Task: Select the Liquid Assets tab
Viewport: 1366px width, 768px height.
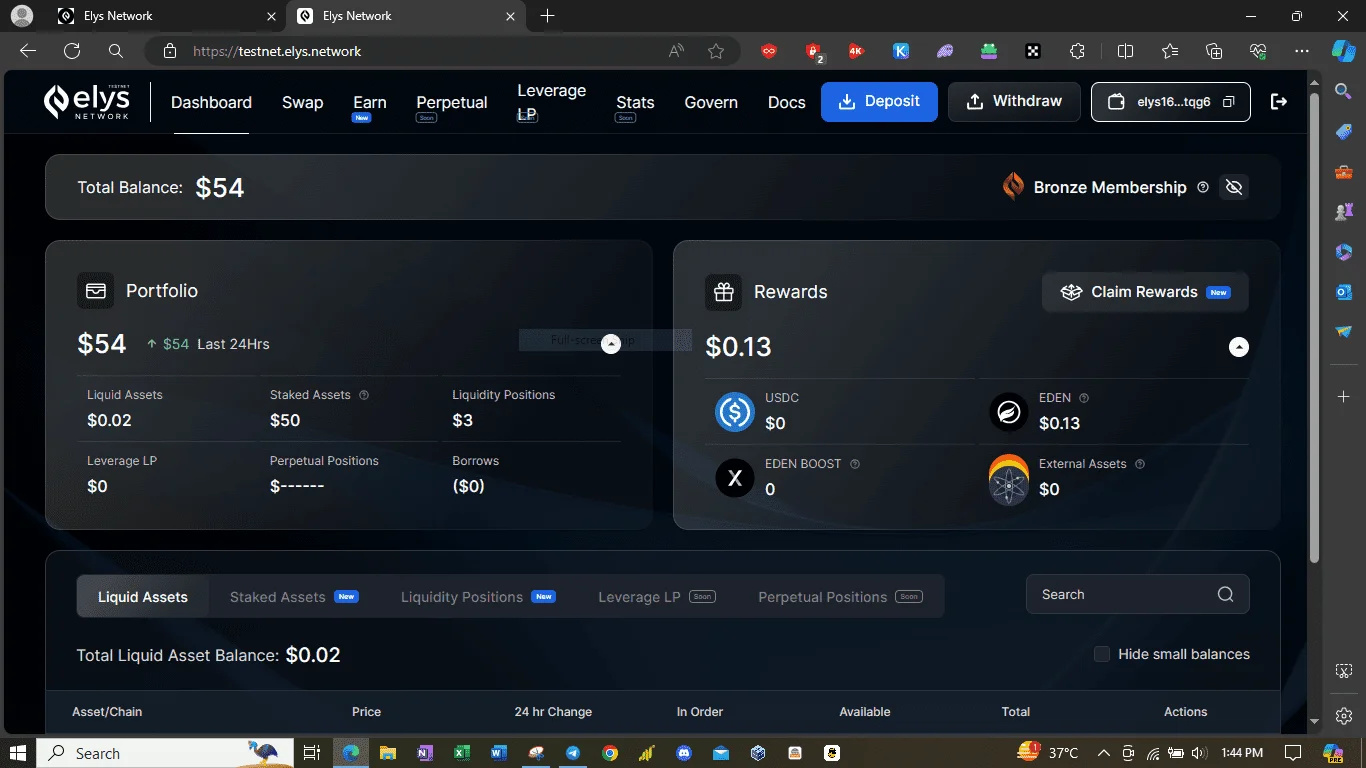Action: click(143, 597)
